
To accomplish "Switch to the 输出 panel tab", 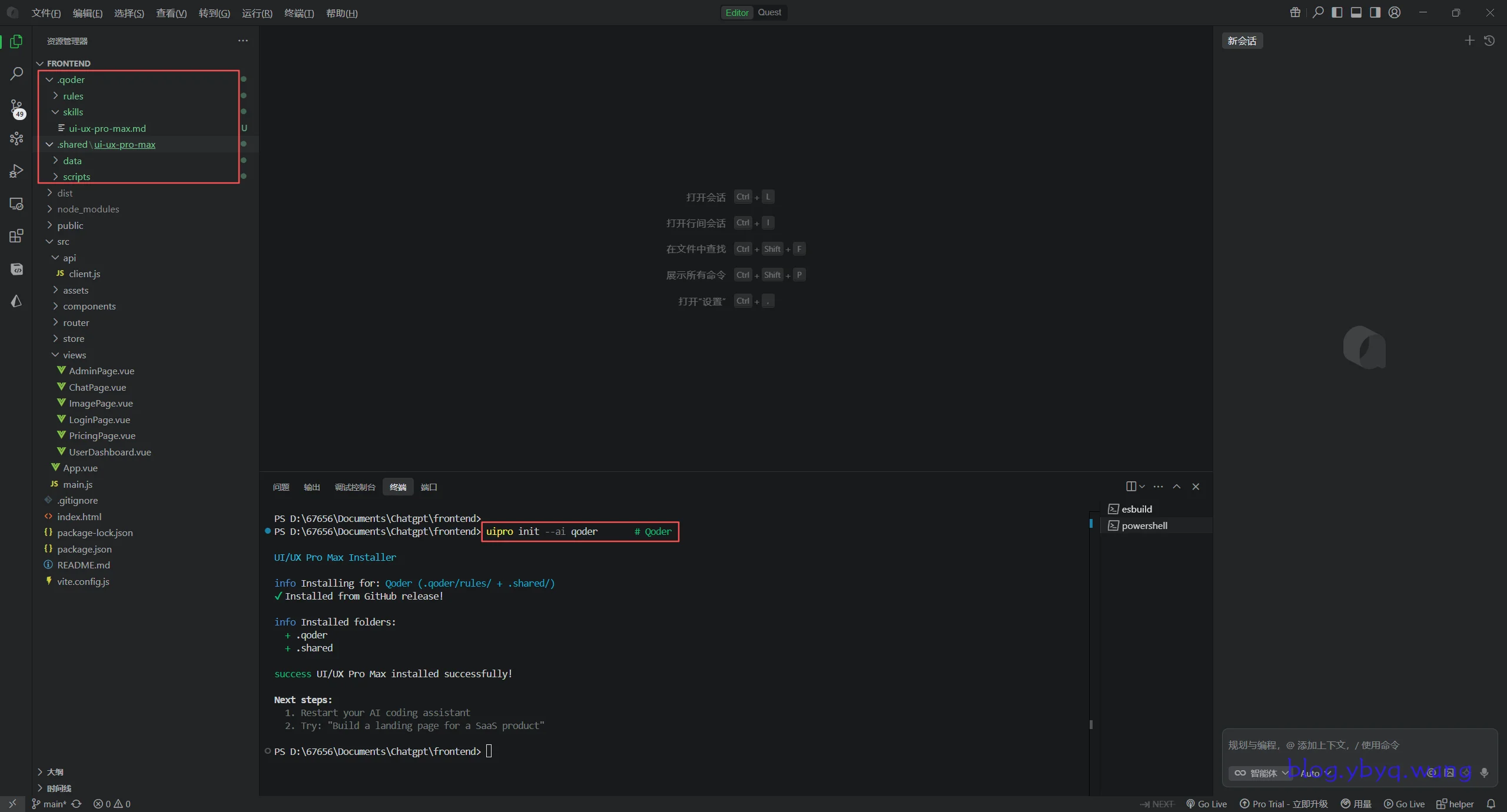I will click(311, 487).
